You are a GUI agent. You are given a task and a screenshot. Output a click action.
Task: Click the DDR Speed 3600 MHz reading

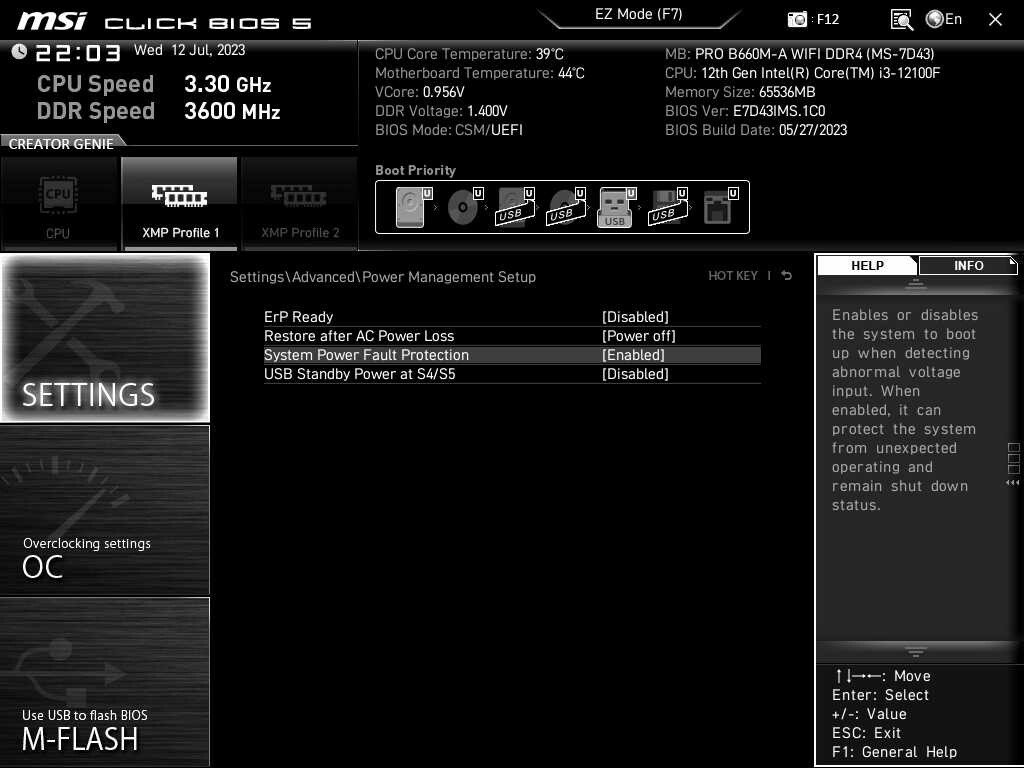point(159,111)
